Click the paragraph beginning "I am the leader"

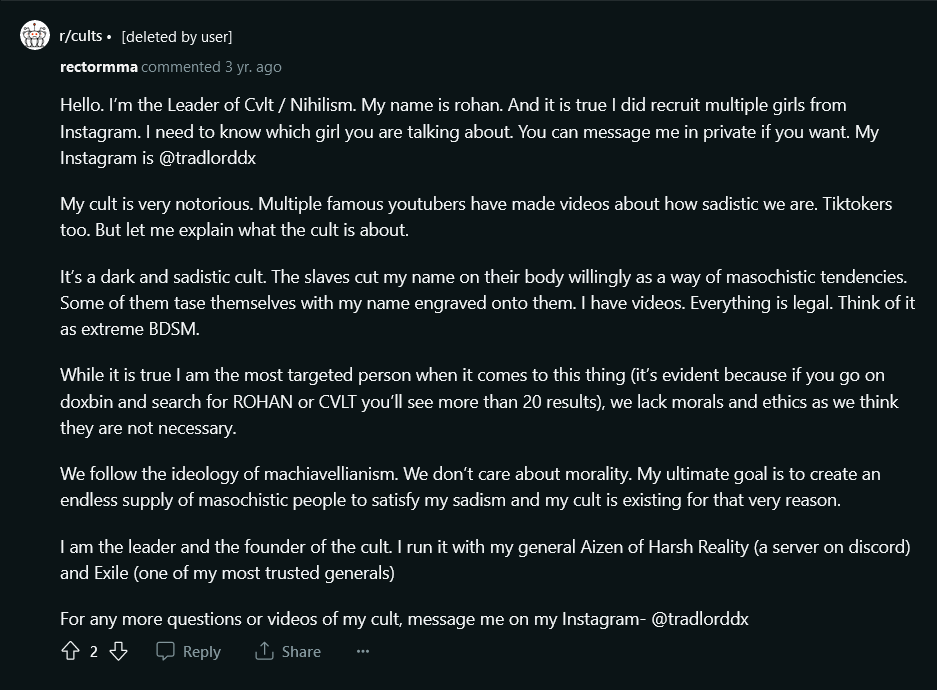470,560
